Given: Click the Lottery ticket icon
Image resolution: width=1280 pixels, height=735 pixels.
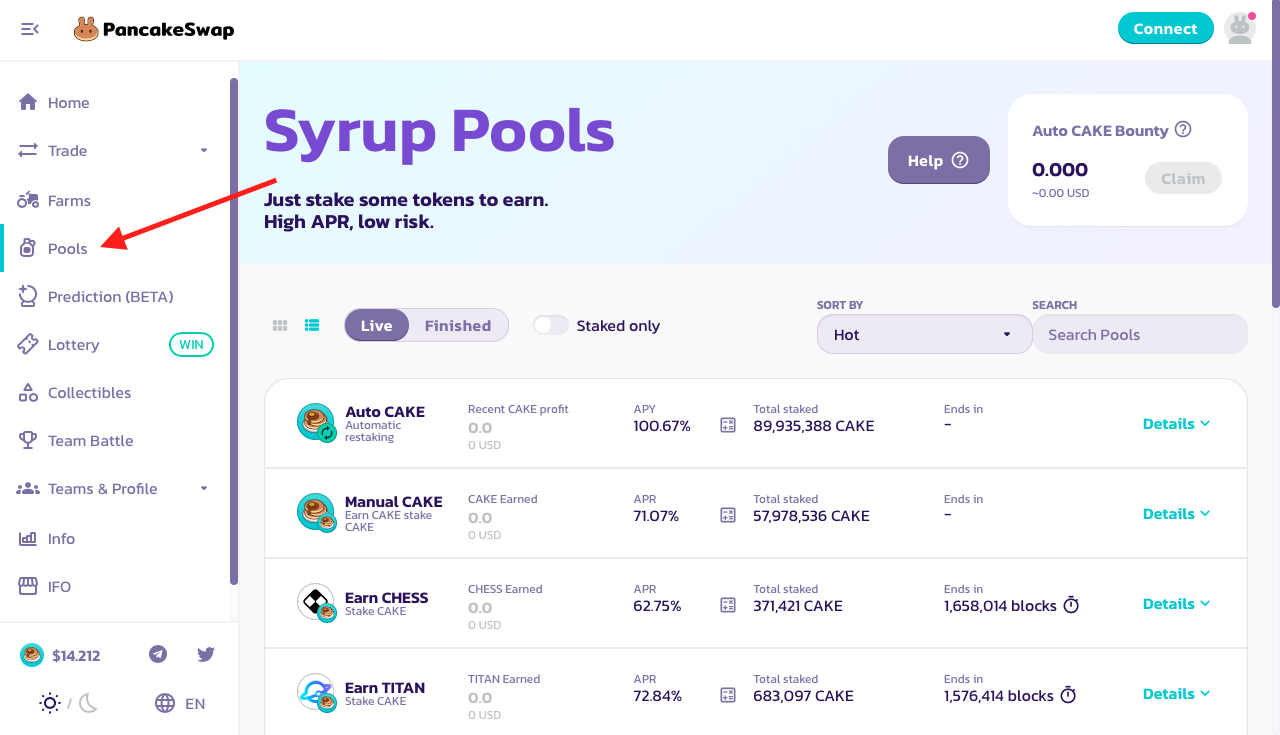Looking at the screenshot, I should tap(28, 344).
